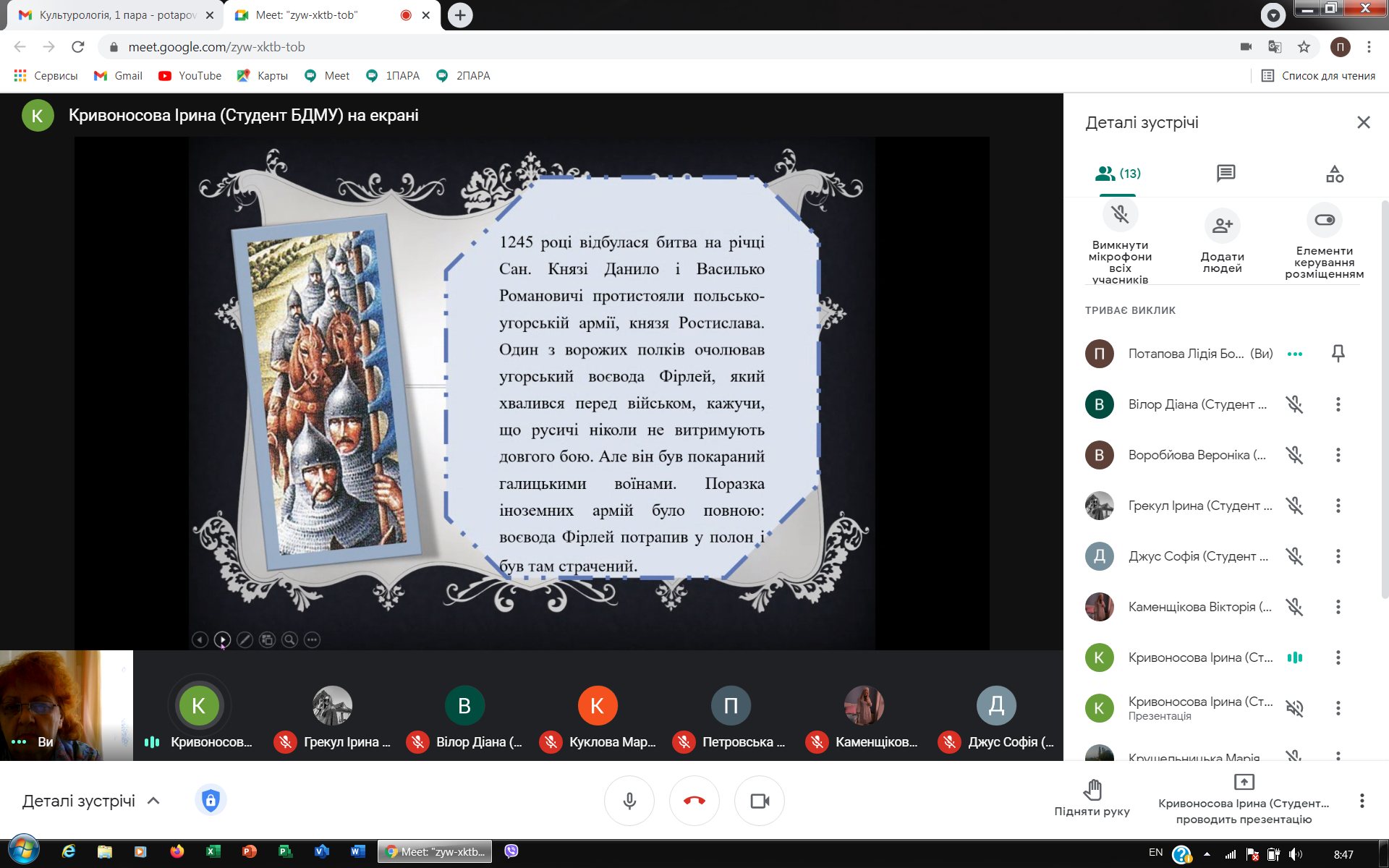Open the YouTube bookmark
This screenshot has height=868, width=1389.
(x=190, y=76)
